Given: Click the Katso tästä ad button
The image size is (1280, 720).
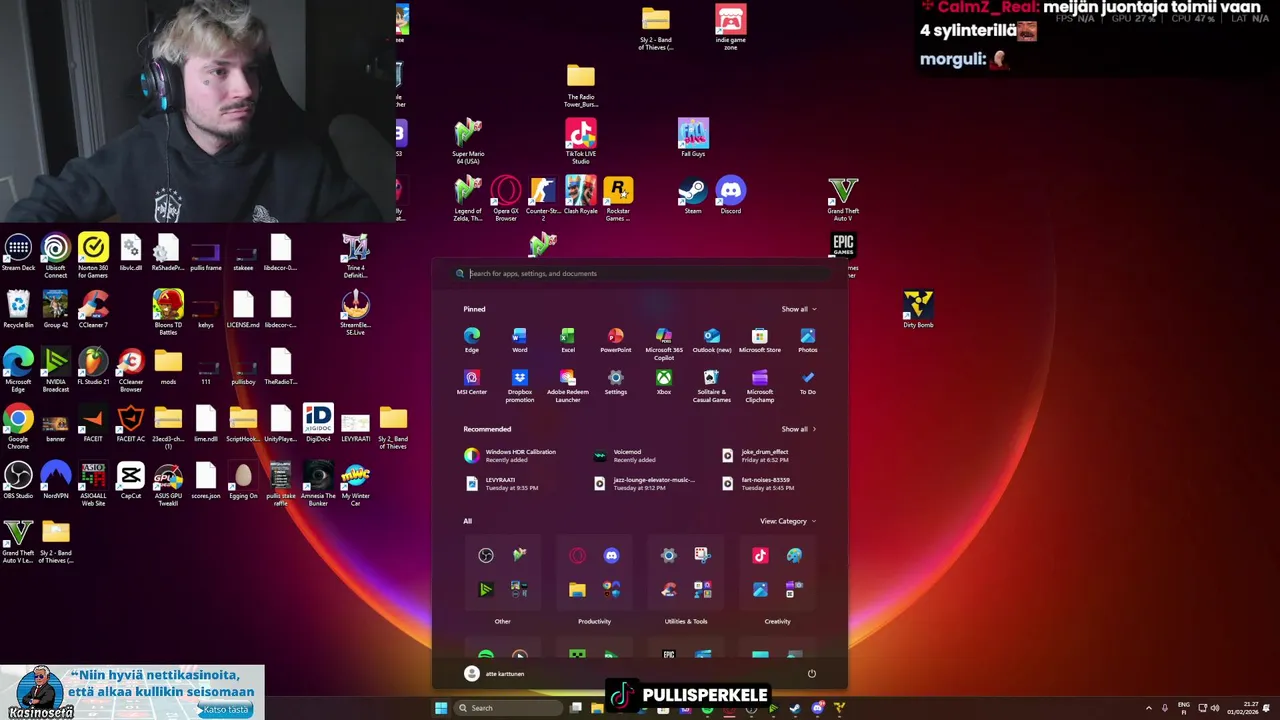Looking at the screenshot, I should pos(225,710).
